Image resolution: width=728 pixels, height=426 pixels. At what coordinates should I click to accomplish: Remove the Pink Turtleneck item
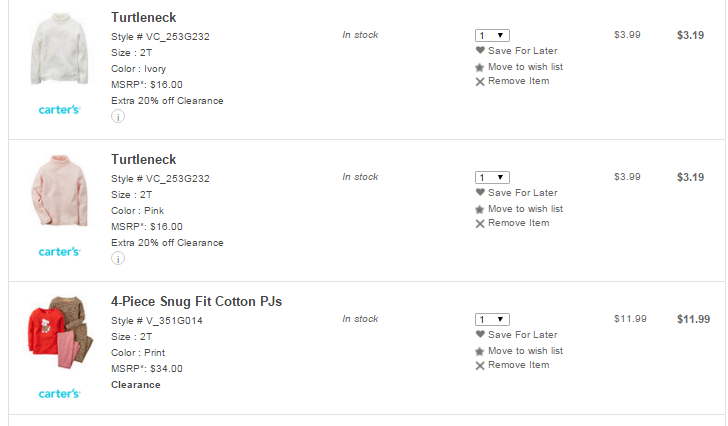tap(518, 223)
